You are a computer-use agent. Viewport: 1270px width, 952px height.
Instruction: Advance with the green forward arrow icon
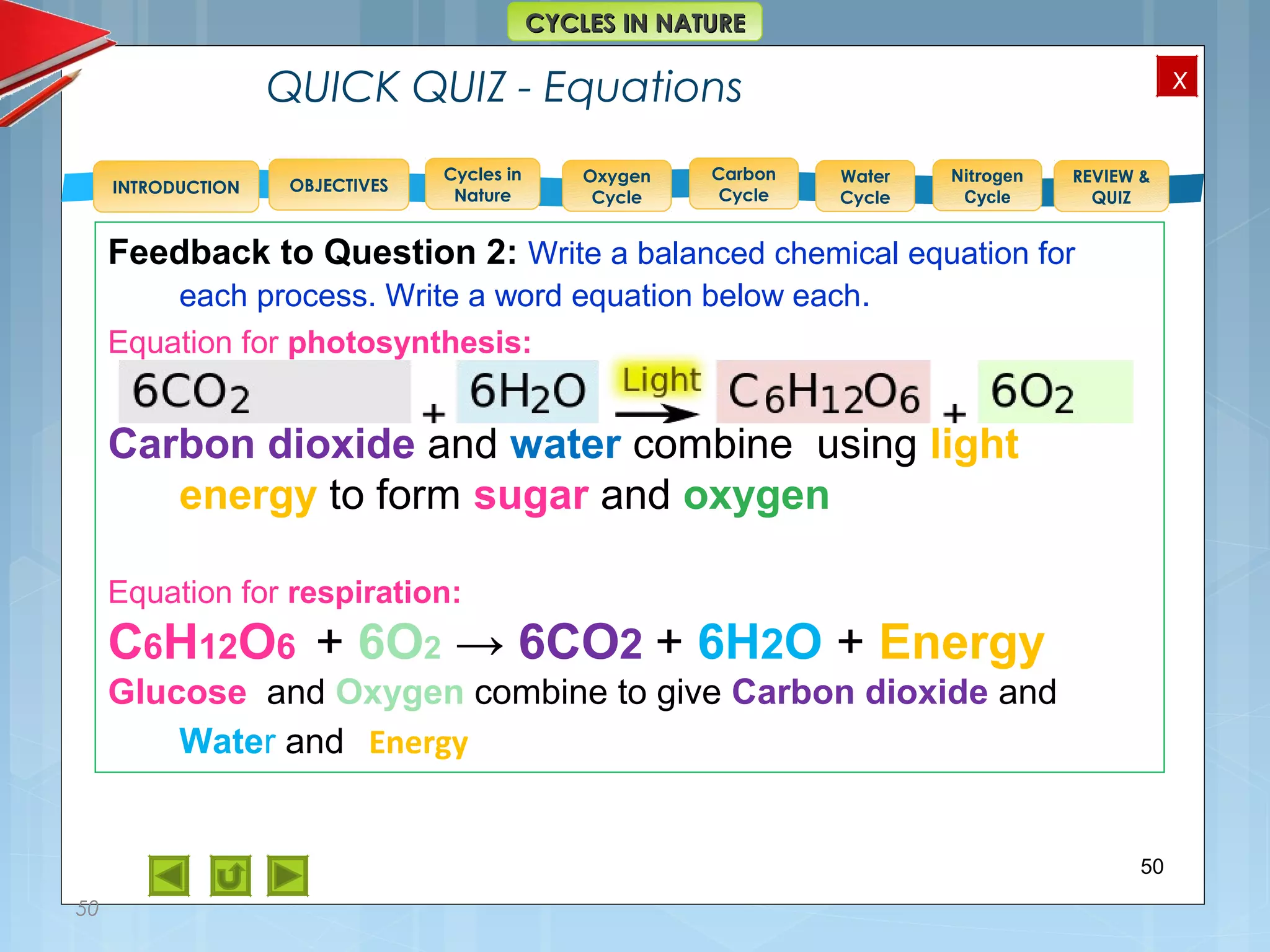(288, 876)
